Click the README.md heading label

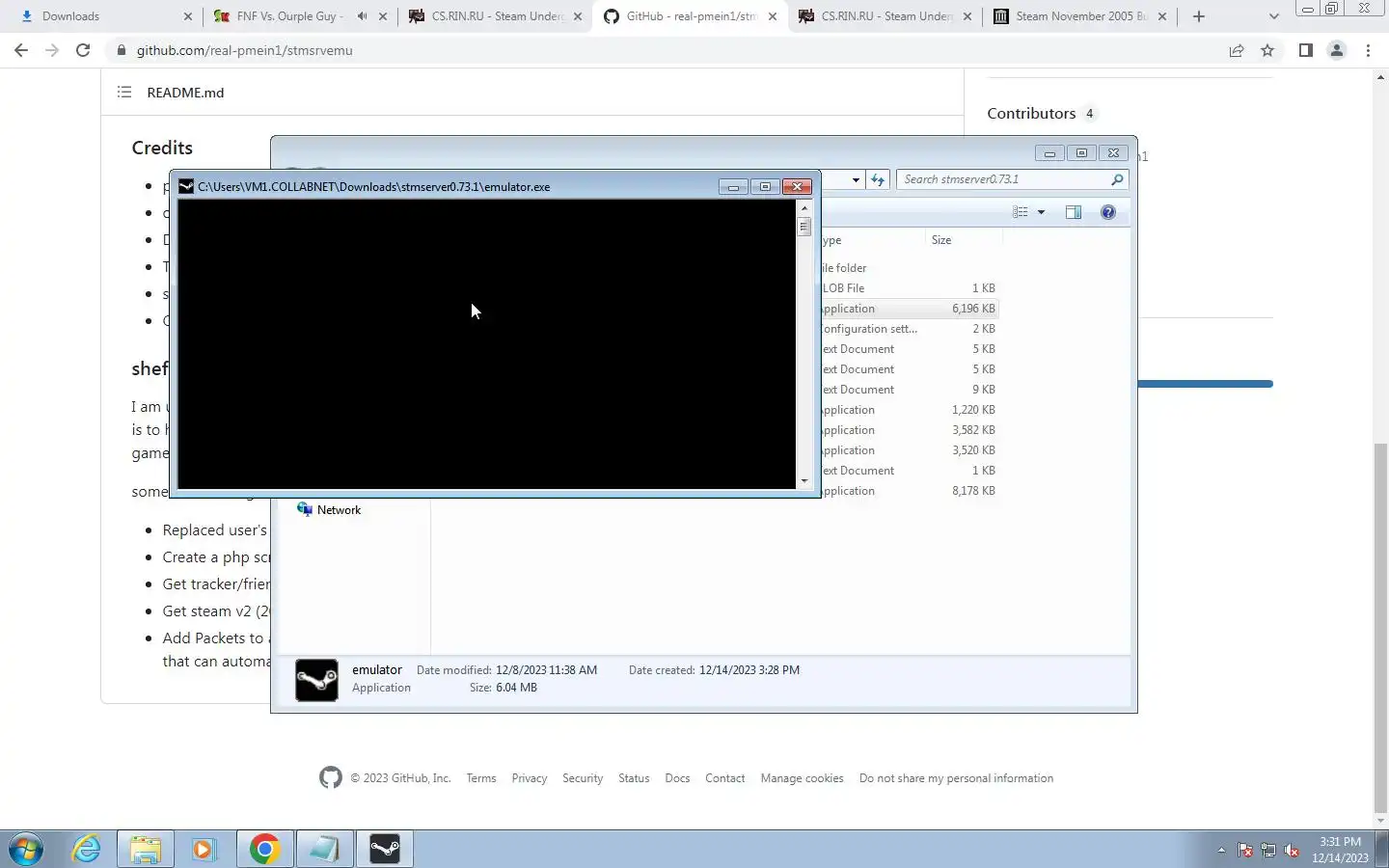pos(185,93)
